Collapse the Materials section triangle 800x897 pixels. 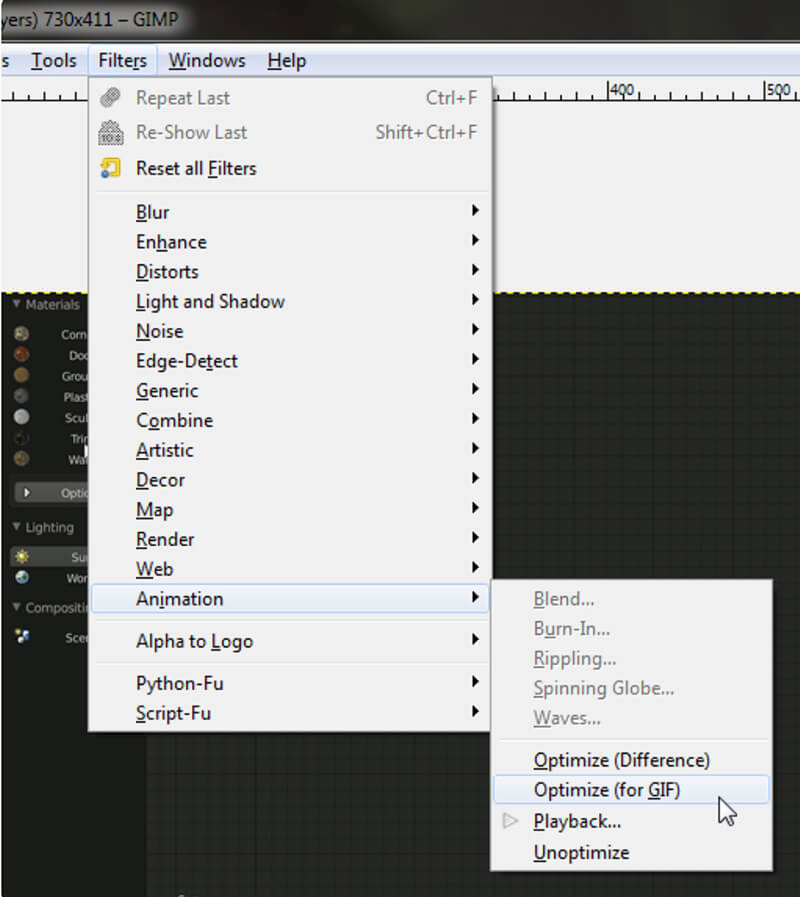pos(16,304)
